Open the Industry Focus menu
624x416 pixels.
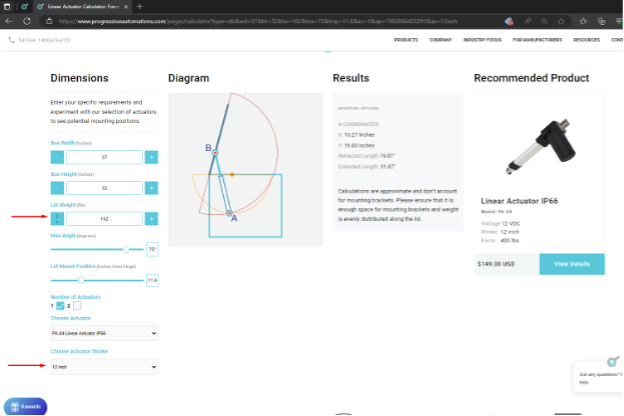482,40
